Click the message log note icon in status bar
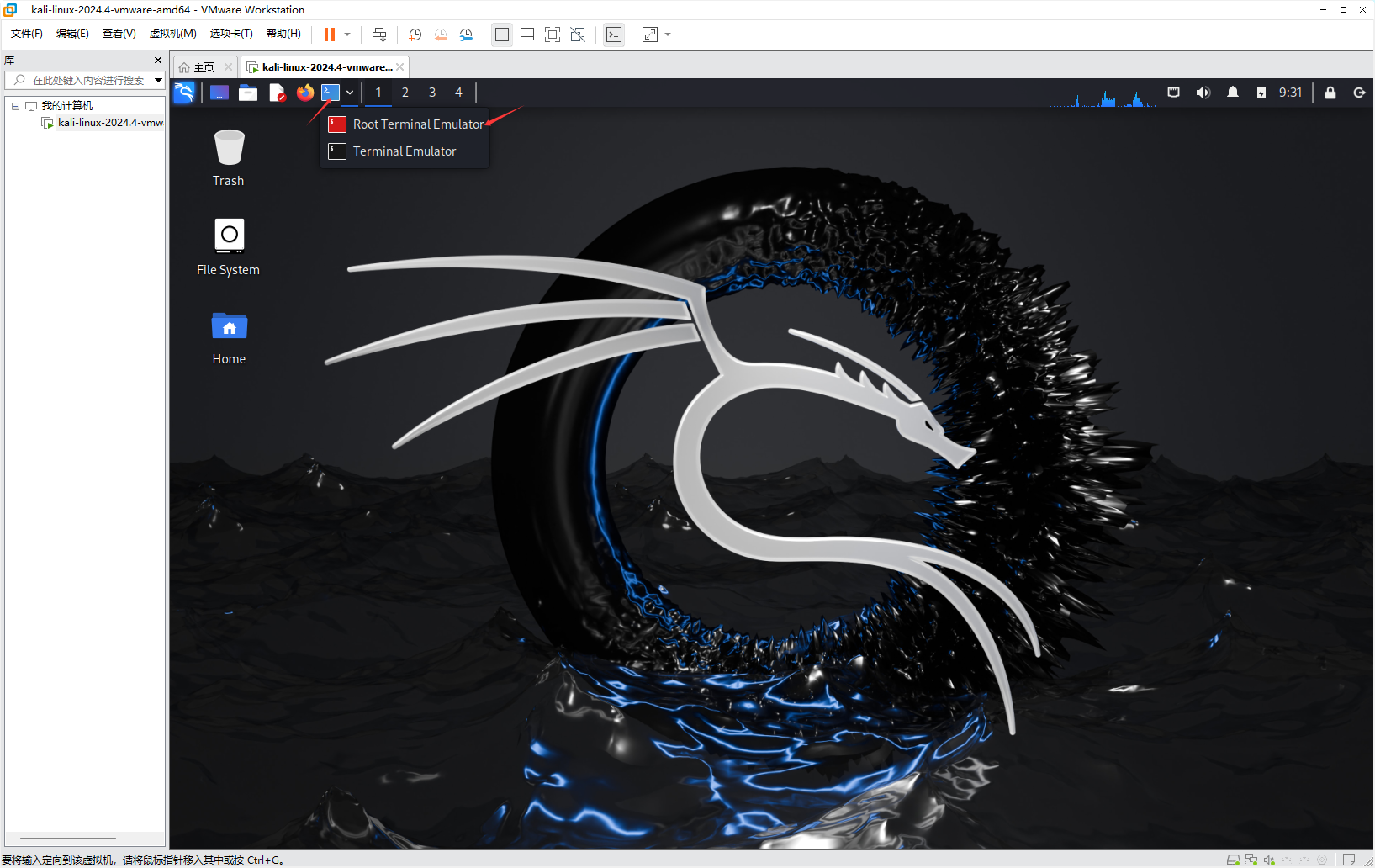This screenshot has height=868, width=1375. click(1349, 860)
